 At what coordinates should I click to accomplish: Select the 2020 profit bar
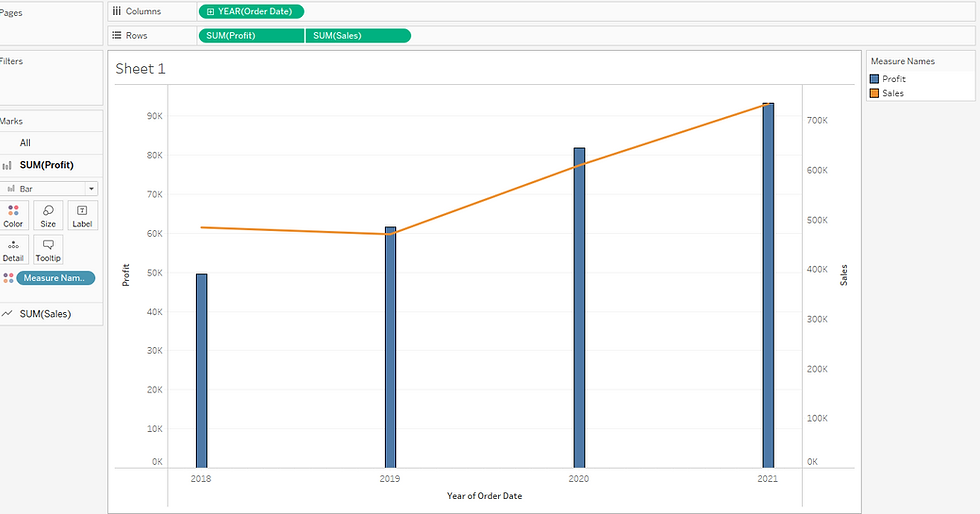(x=579, y=308)
